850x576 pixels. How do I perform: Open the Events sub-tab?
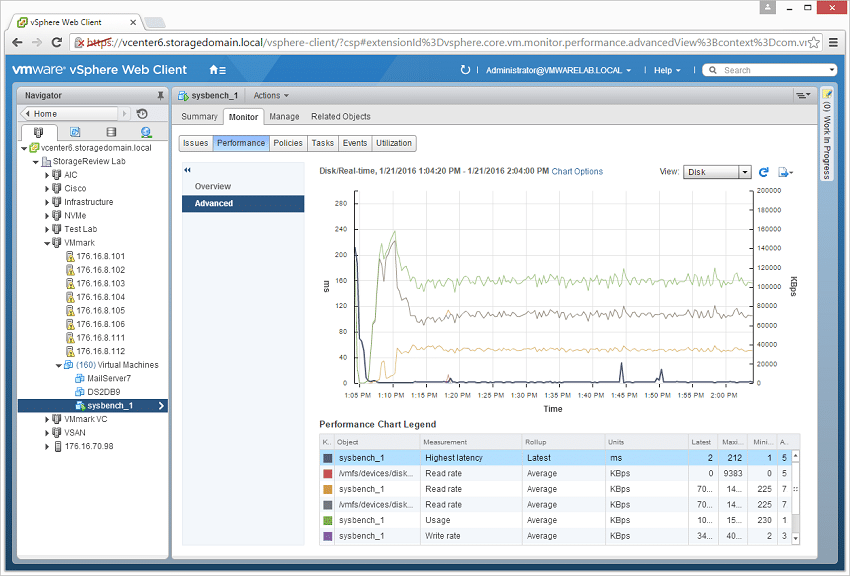coord(355,143)
